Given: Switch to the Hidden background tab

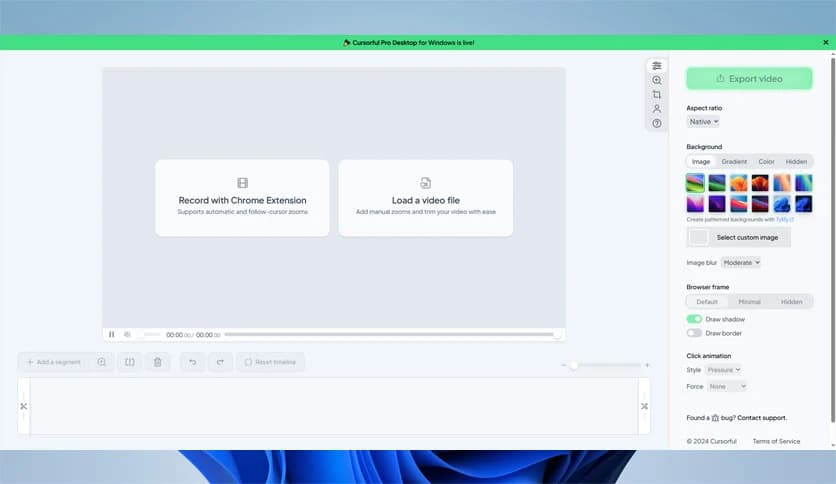Looking at the screenshot, I should (796, 162).
